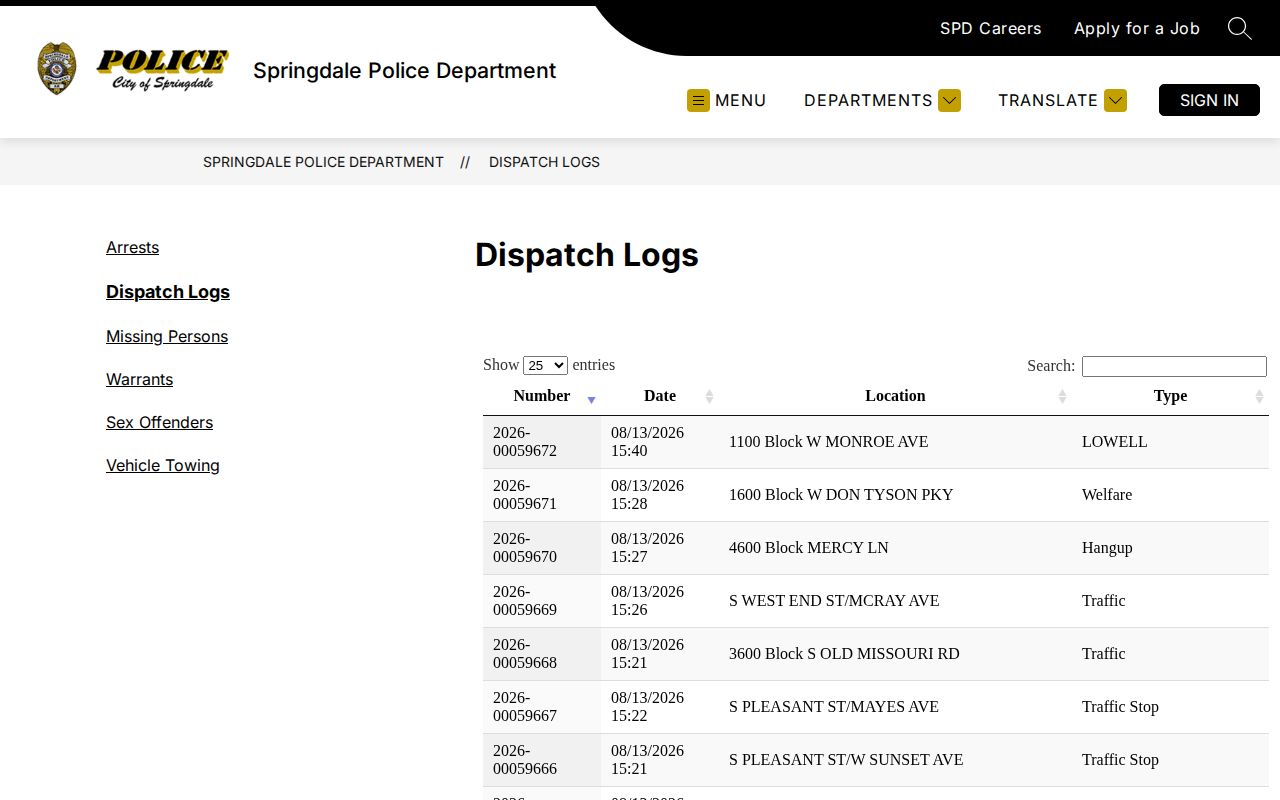Open the SPD Careers link

point(991,29)
